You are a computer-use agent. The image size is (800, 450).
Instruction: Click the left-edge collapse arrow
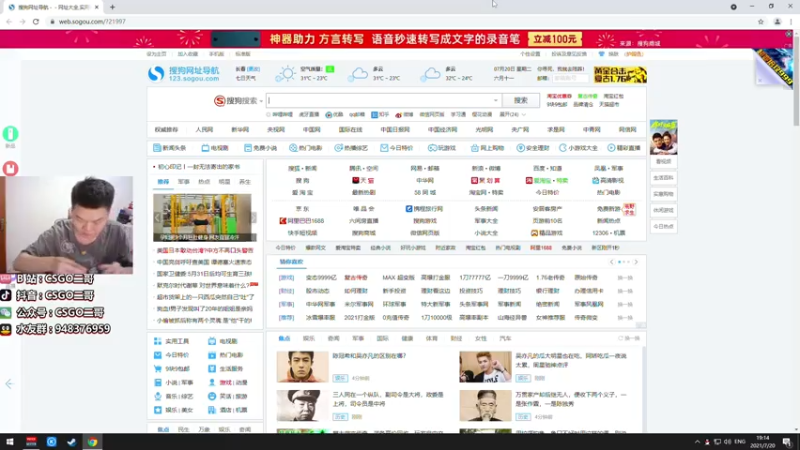tap(9, 384)
